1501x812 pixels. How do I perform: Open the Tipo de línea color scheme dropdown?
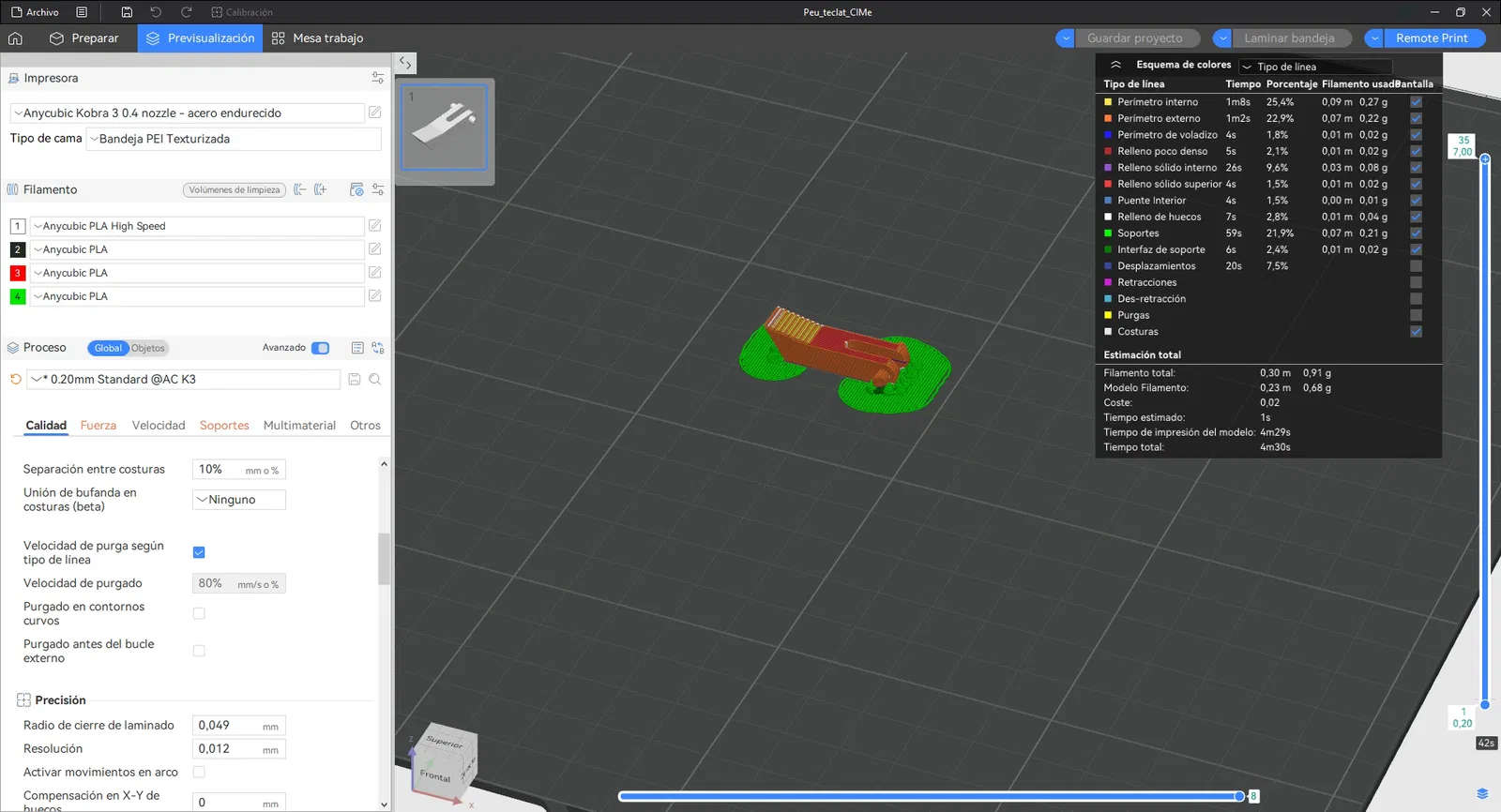pyautogui.click(x=1315, y=67)
